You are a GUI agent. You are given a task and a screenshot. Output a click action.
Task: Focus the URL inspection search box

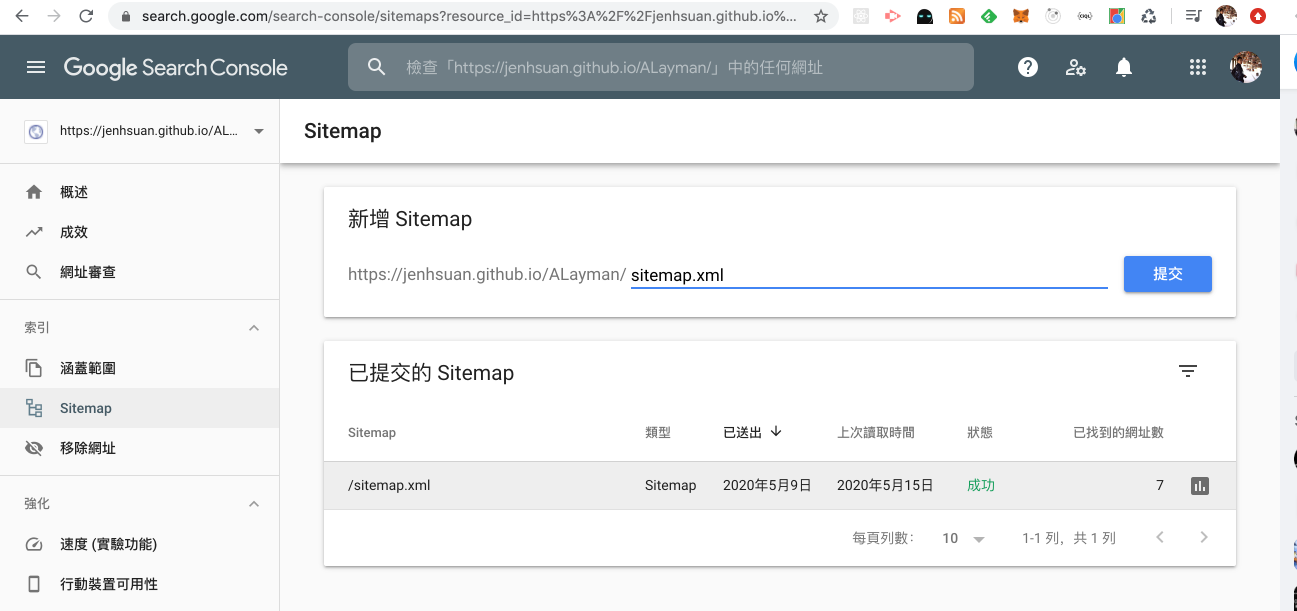click(661, 67)
